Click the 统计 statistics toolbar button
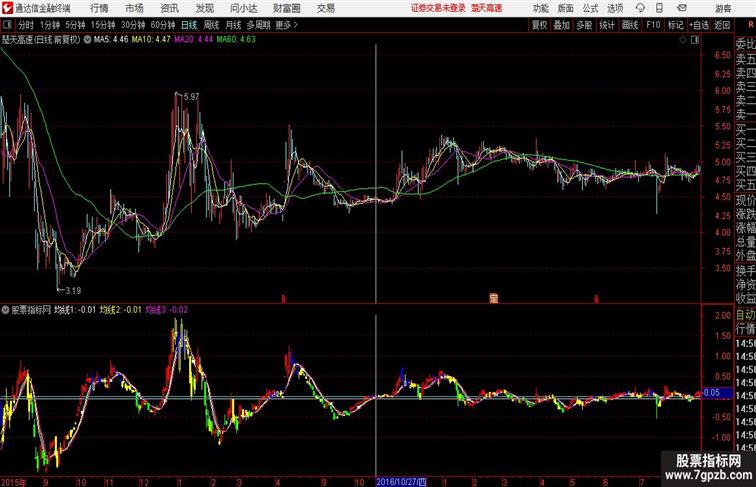The height and width of the screenshot is (487, 756). [607, 25]
